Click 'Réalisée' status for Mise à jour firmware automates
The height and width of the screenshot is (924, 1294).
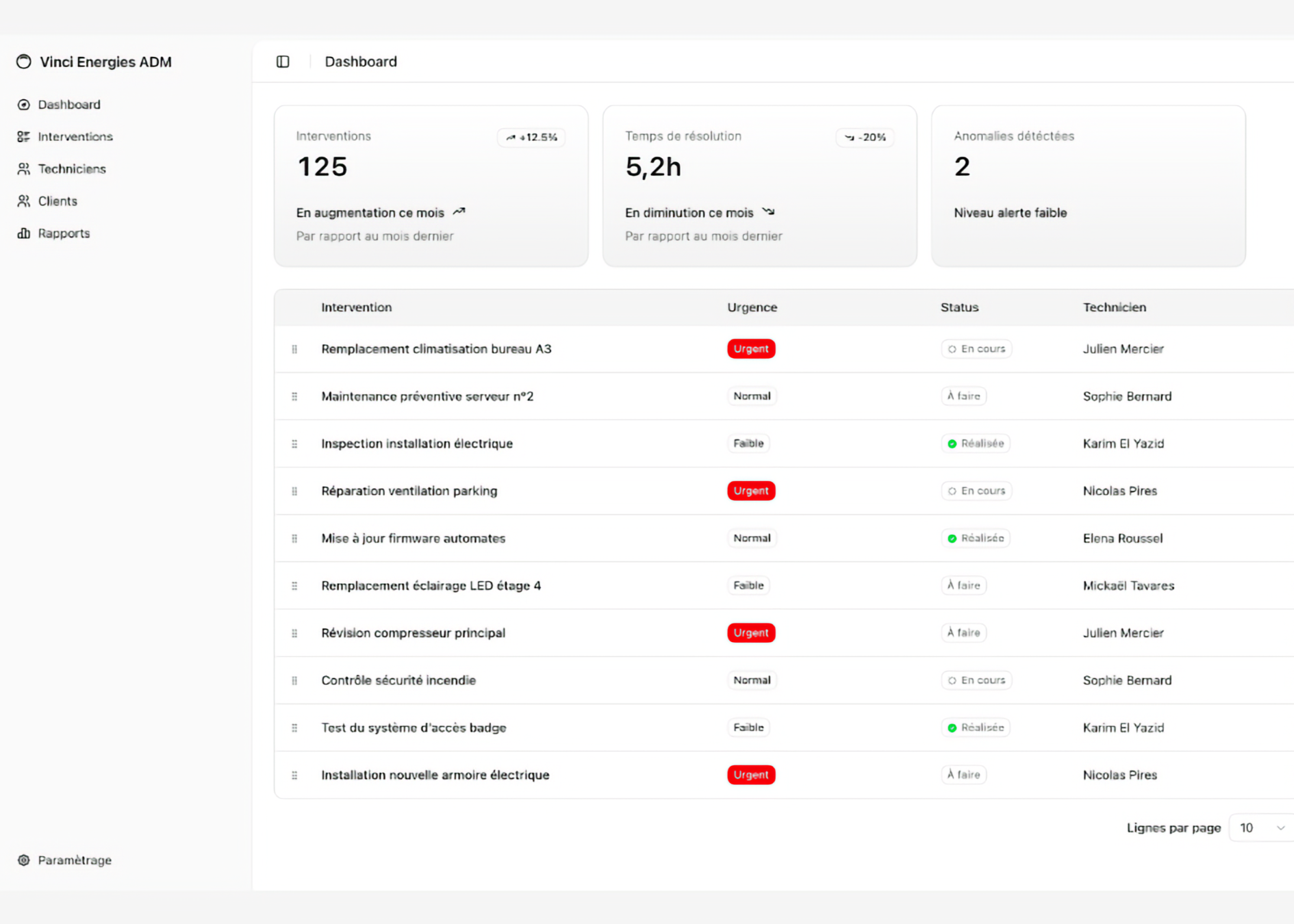coord(976,539)
